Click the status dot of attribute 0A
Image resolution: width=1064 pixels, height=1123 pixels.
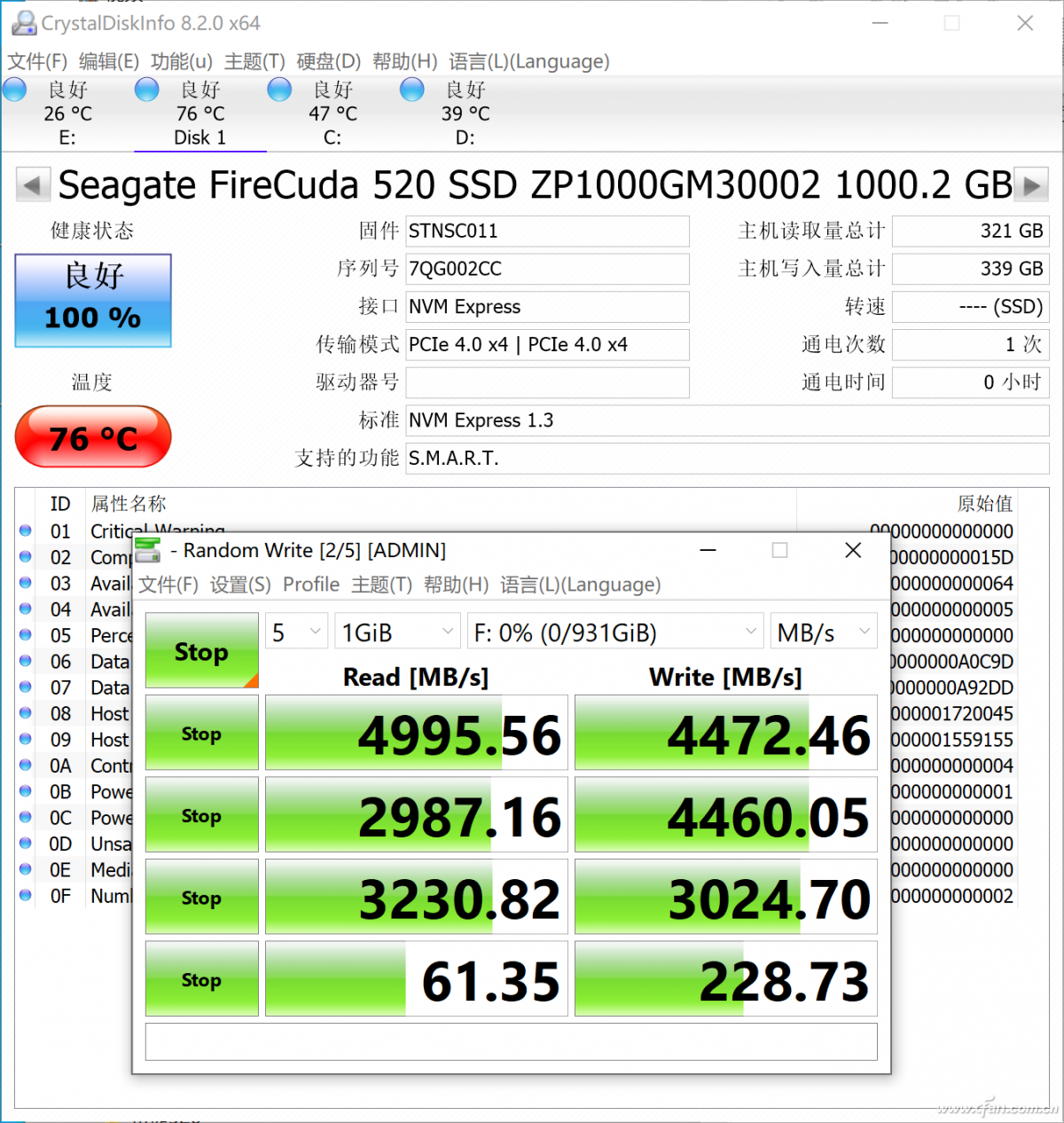coord(26,766)
